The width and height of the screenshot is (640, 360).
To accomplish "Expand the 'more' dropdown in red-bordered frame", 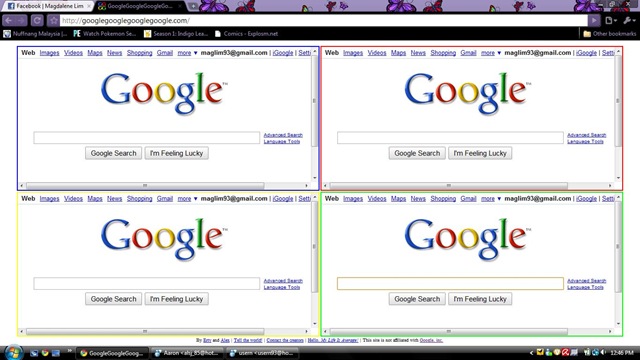I will coord(491,53).
